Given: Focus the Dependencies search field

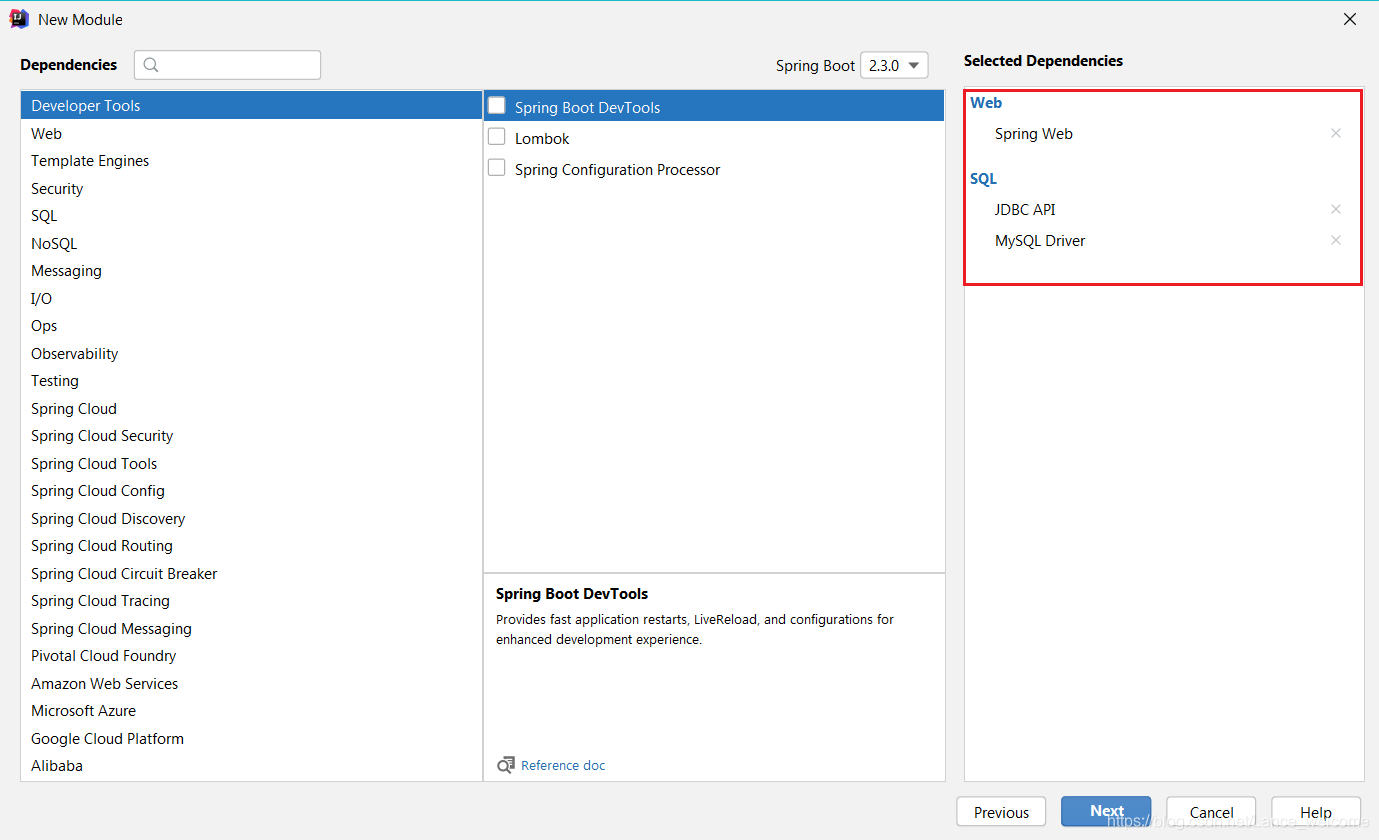Looking at the screenshot, I should pos(228,65).
